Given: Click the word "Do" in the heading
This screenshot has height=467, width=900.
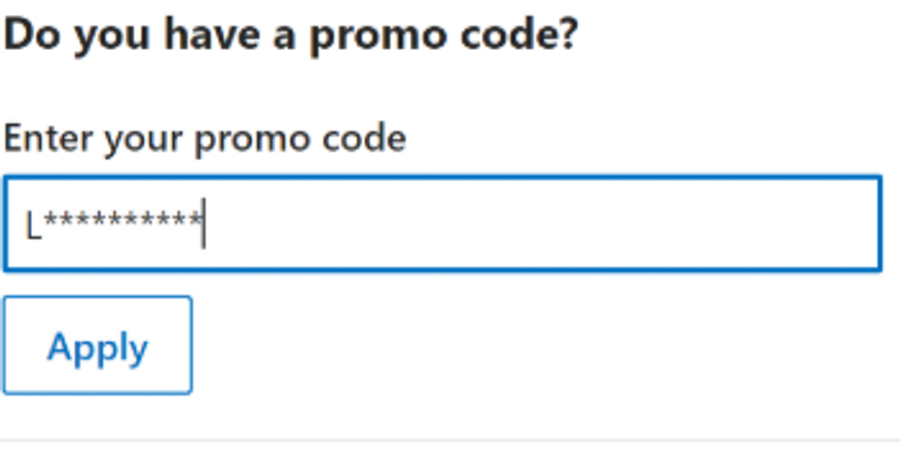Looking at the screenshot, I should pyautogui.click(x=31, y=37).
